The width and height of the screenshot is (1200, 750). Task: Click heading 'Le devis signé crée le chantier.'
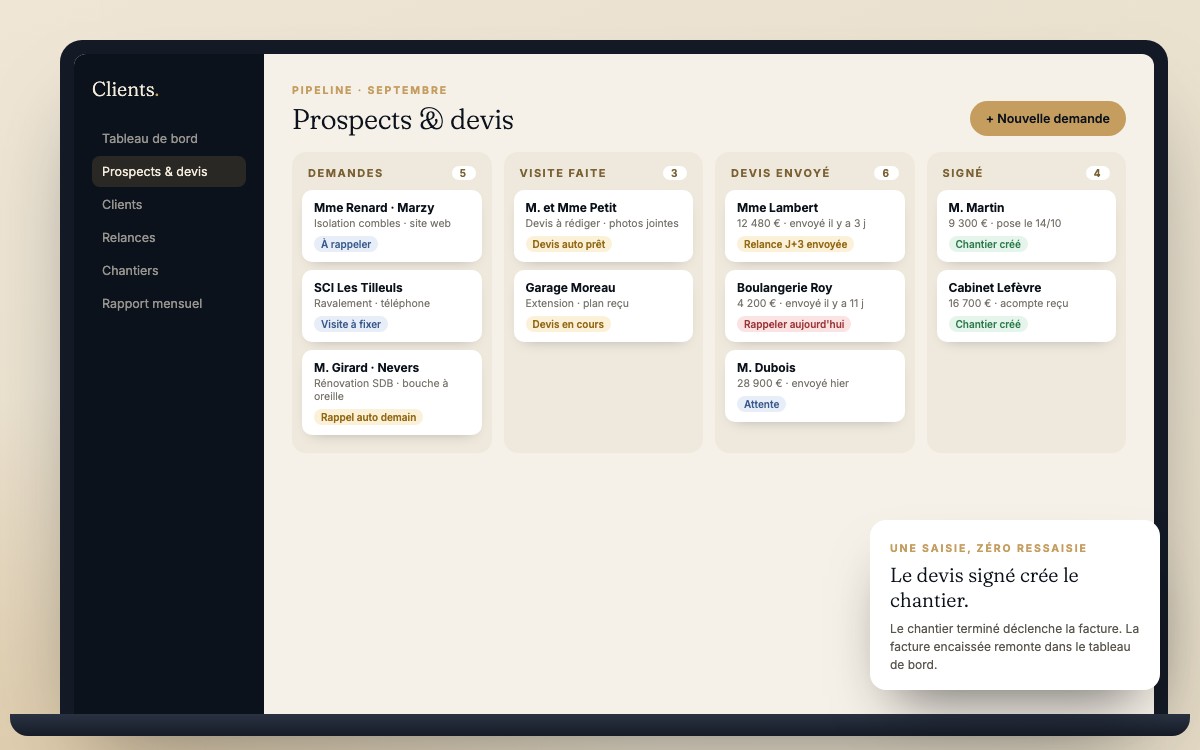pos(984,589)
